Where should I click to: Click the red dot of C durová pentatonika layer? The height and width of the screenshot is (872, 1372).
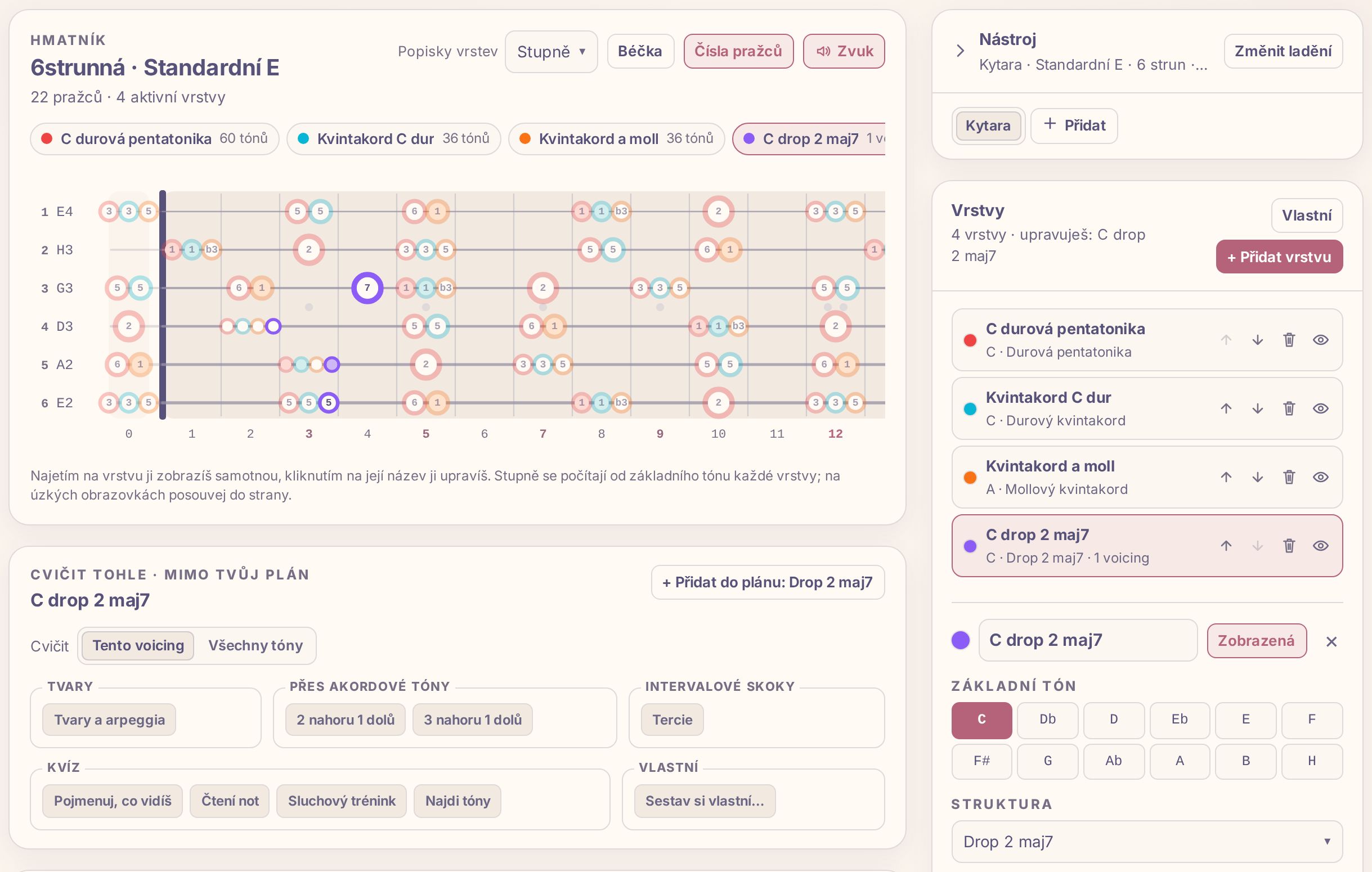pos(970,340)
